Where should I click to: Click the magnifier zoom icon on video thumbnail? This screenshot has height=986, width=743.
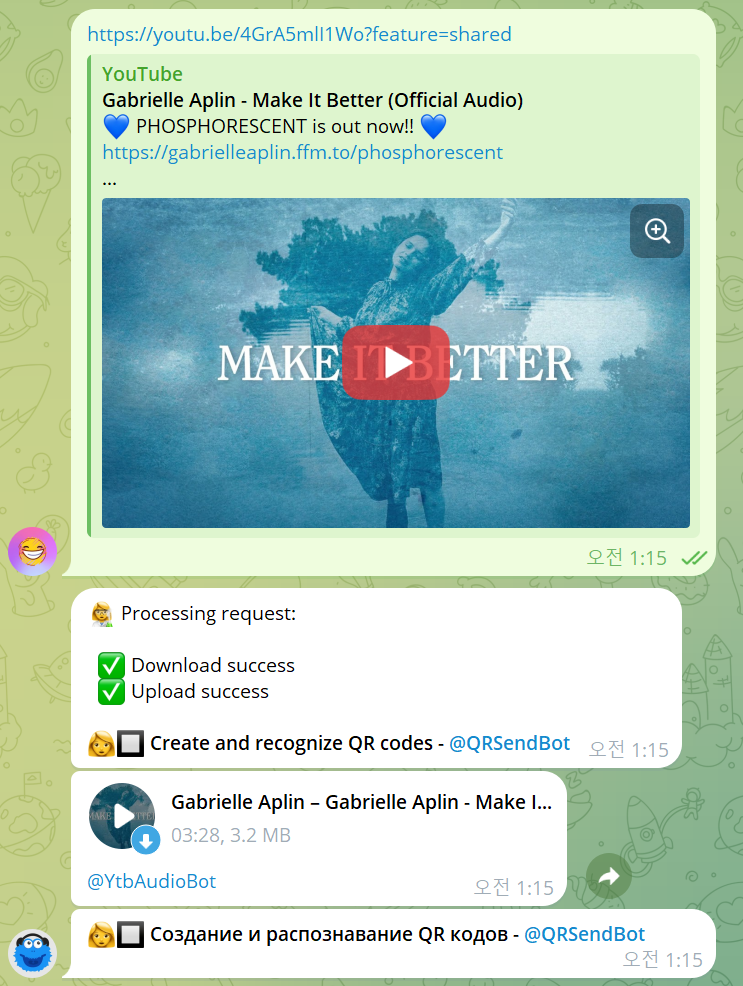pos(657,231)
